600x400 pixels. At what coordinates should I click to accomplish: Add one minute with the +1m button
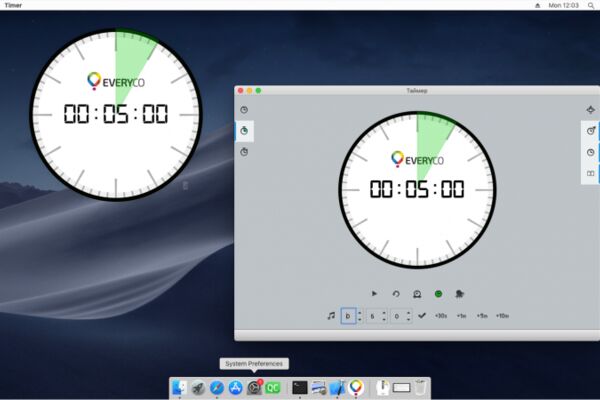(461, 316)
